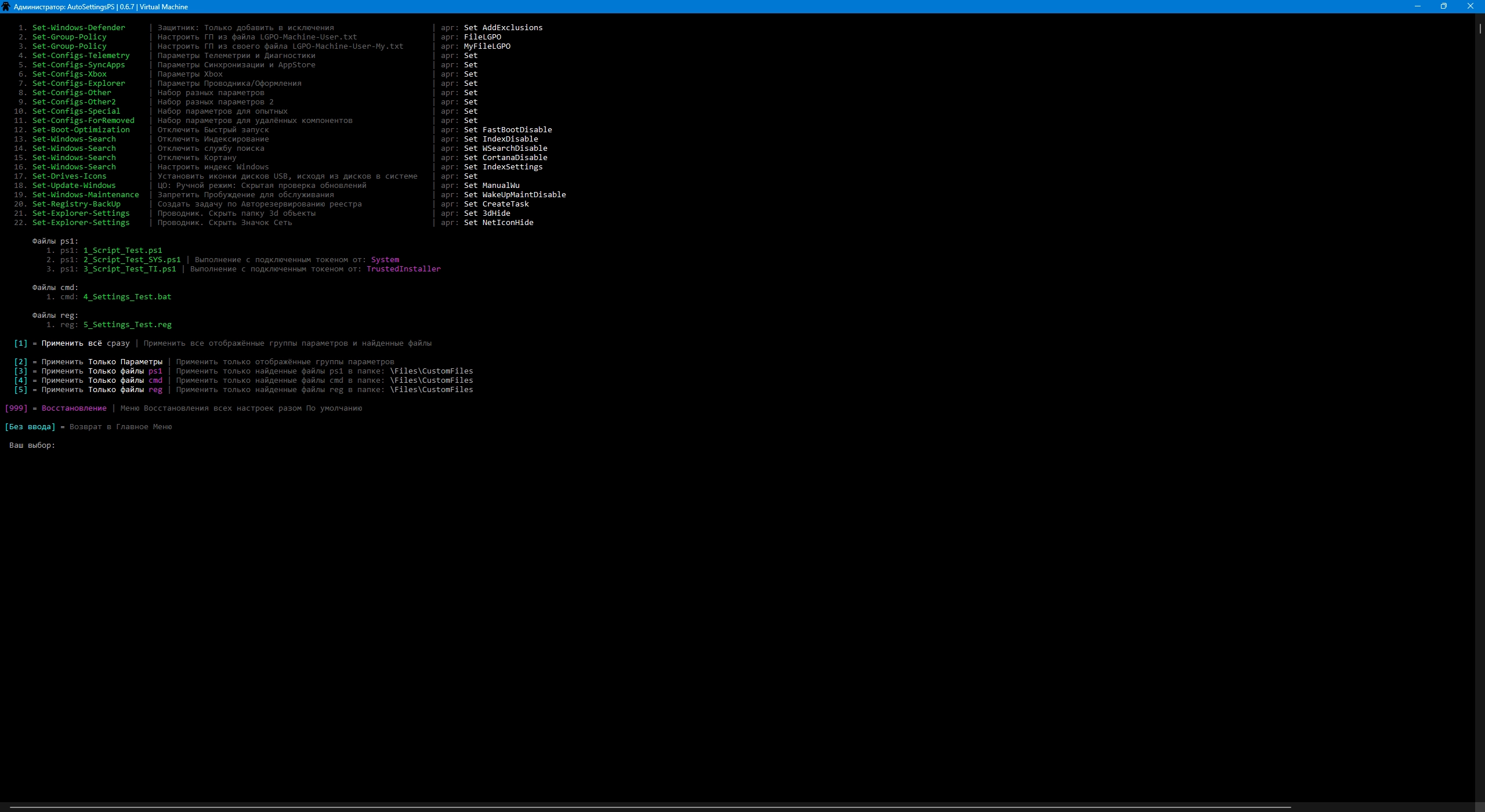The image size is (1485, 812).
Task: Click the 'Файлы cmd:' heading
Action: 56,288
